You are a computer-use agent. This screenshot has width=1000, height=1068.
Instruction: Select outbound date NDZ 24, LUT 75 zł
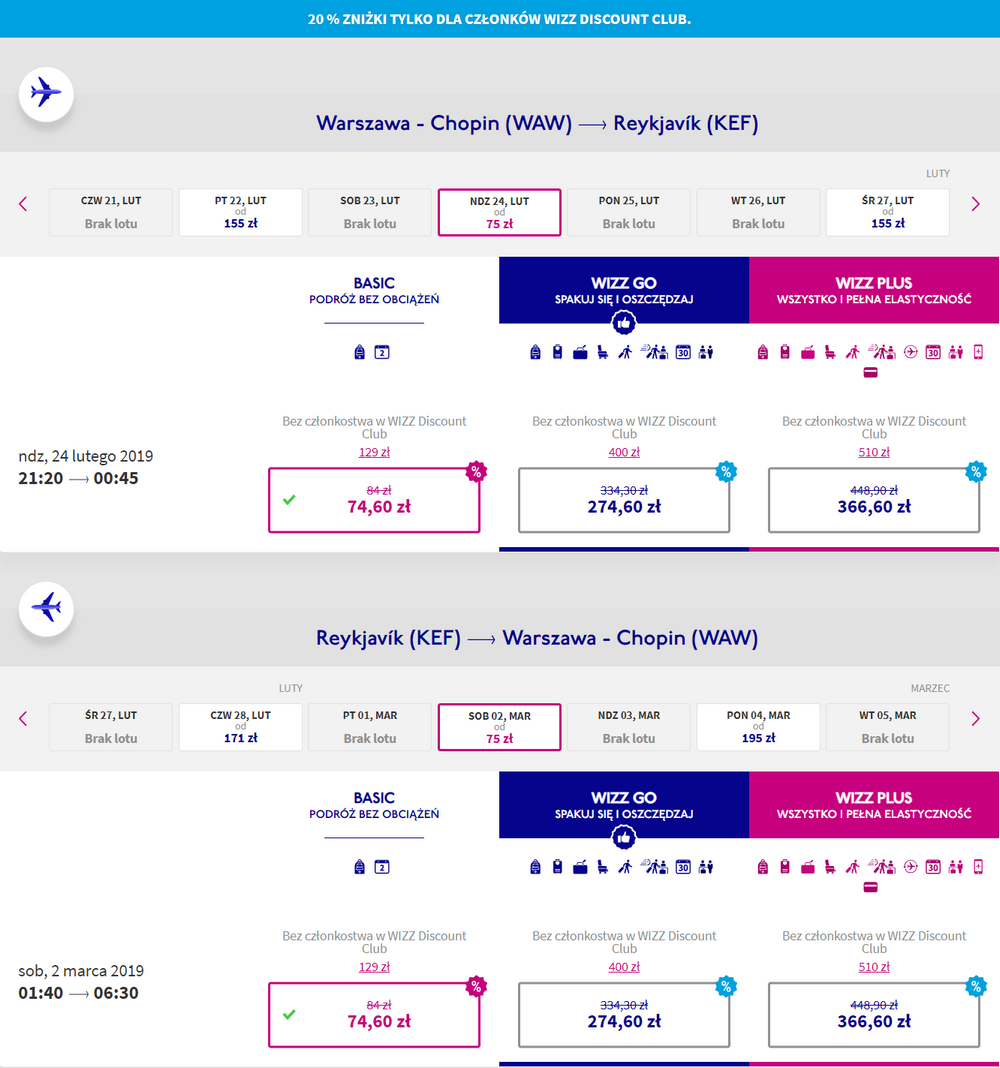tap(499, 213)
